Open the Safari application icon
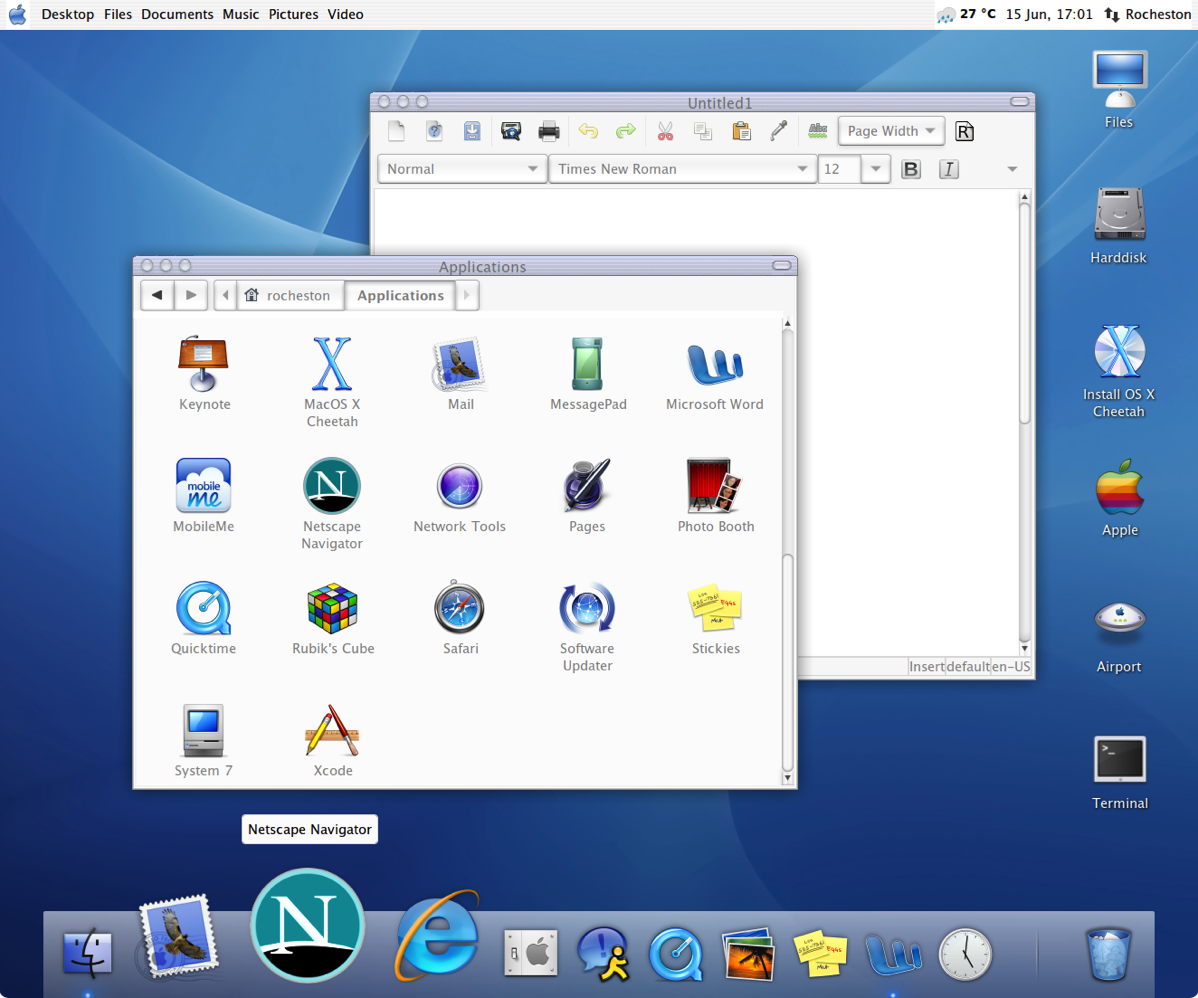 [x=460, y=608]
